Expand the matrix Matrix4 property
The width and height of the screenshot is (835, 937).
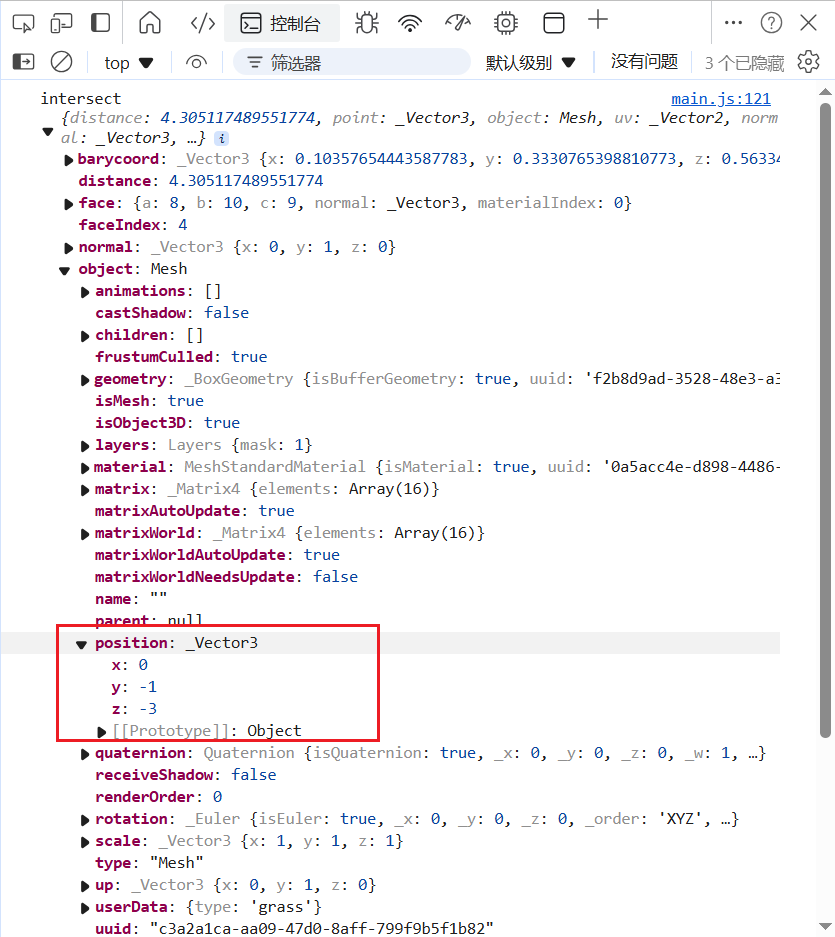85,491
